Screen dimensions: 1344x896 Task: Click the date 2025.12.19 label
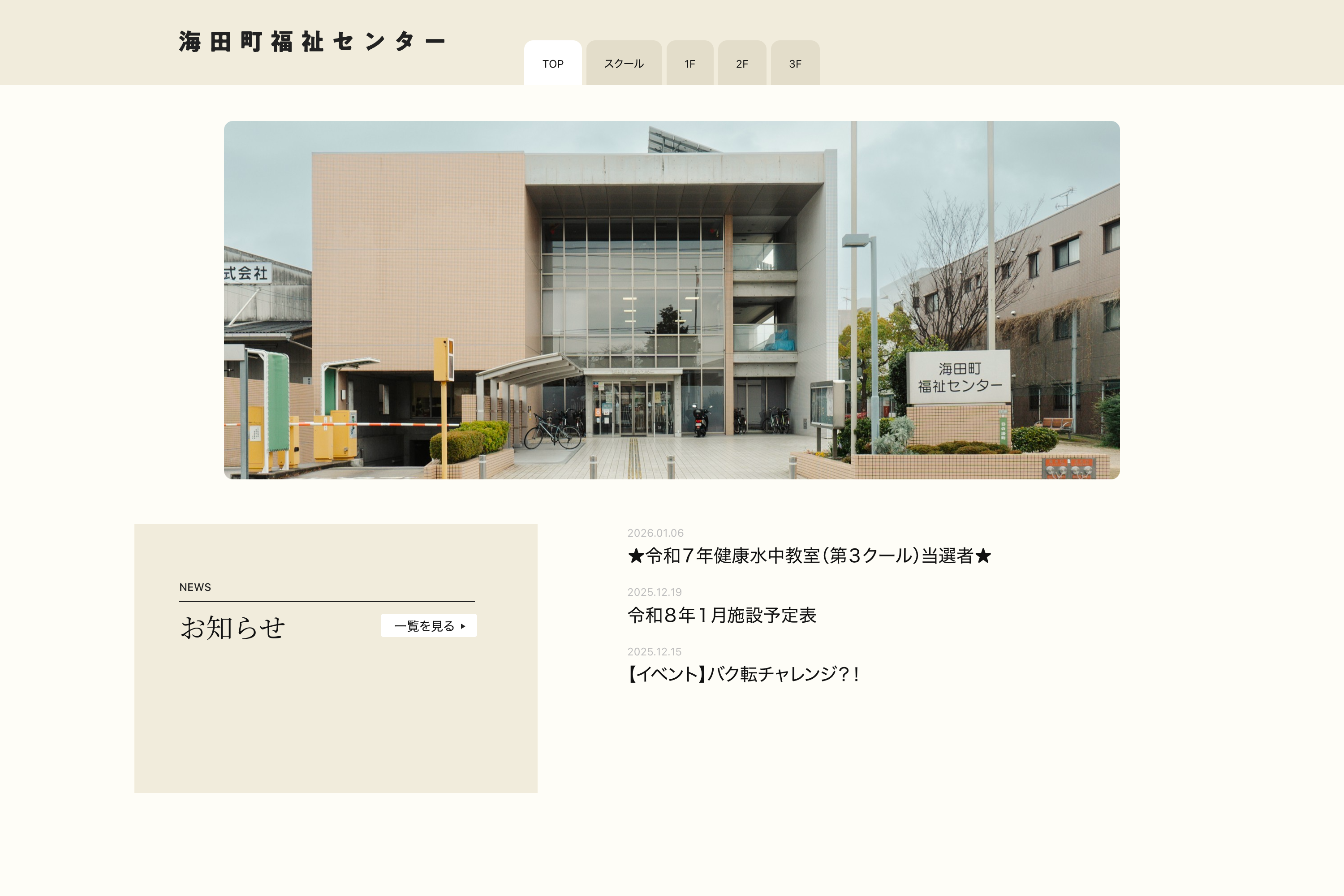pos(655,593)
